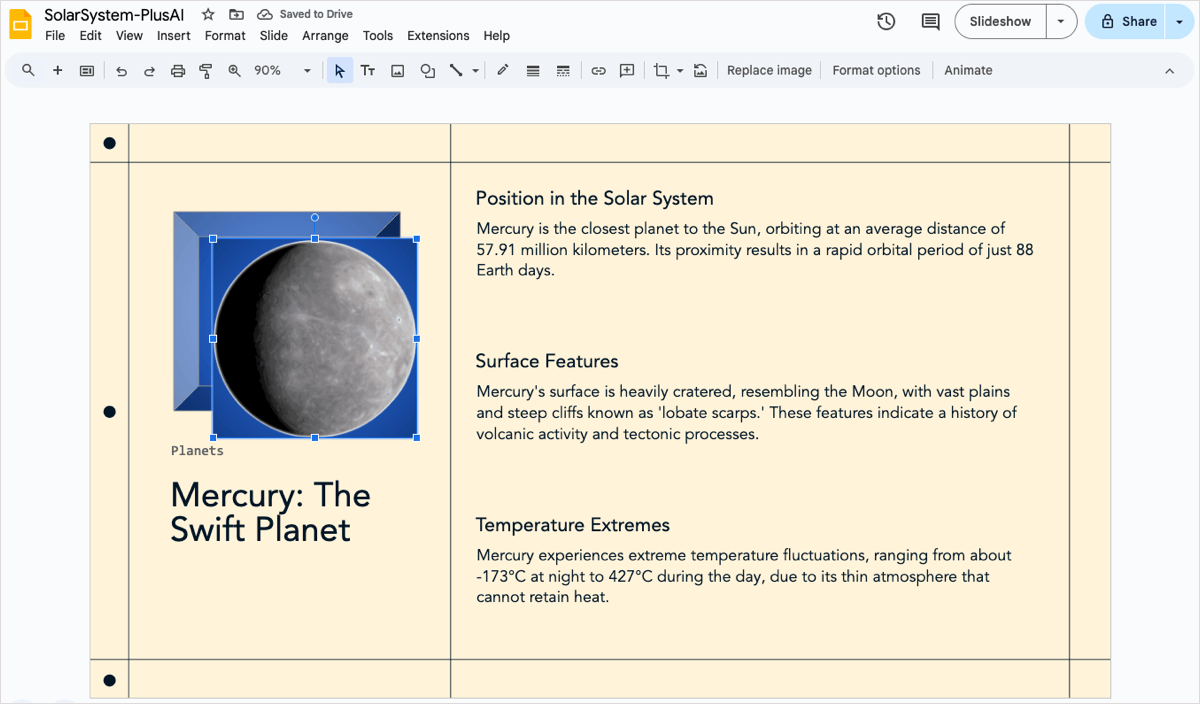Click the Animate button
The width and height of the screenshot is (1200, 704).
coord(968,70)
